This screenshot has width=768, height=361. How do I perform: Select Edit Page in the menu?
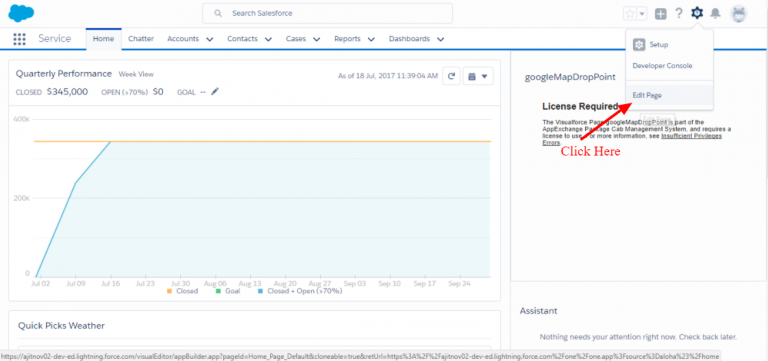(x=669, y=96)
